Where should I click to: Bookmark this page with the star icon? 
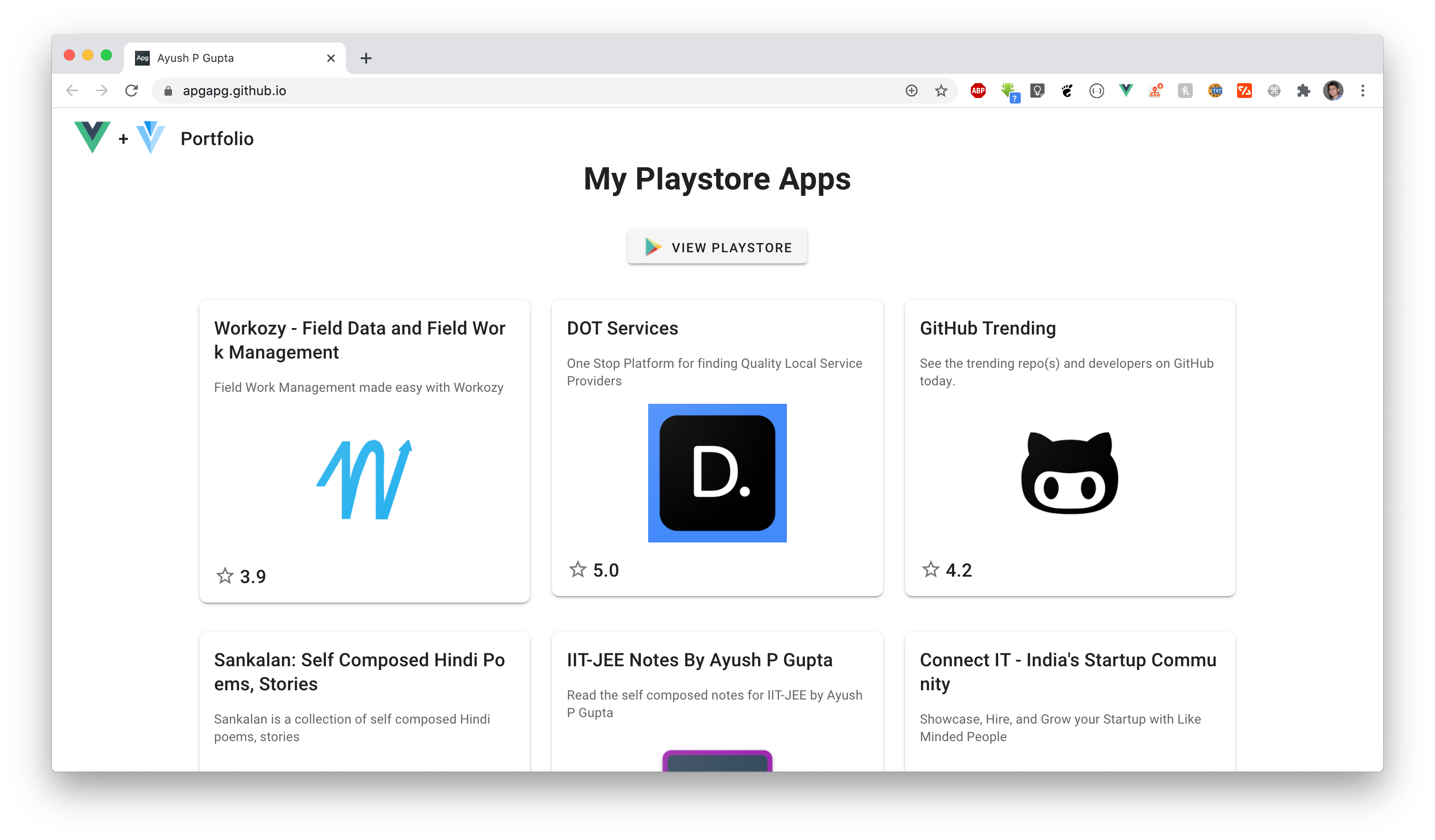click(941, 91)
